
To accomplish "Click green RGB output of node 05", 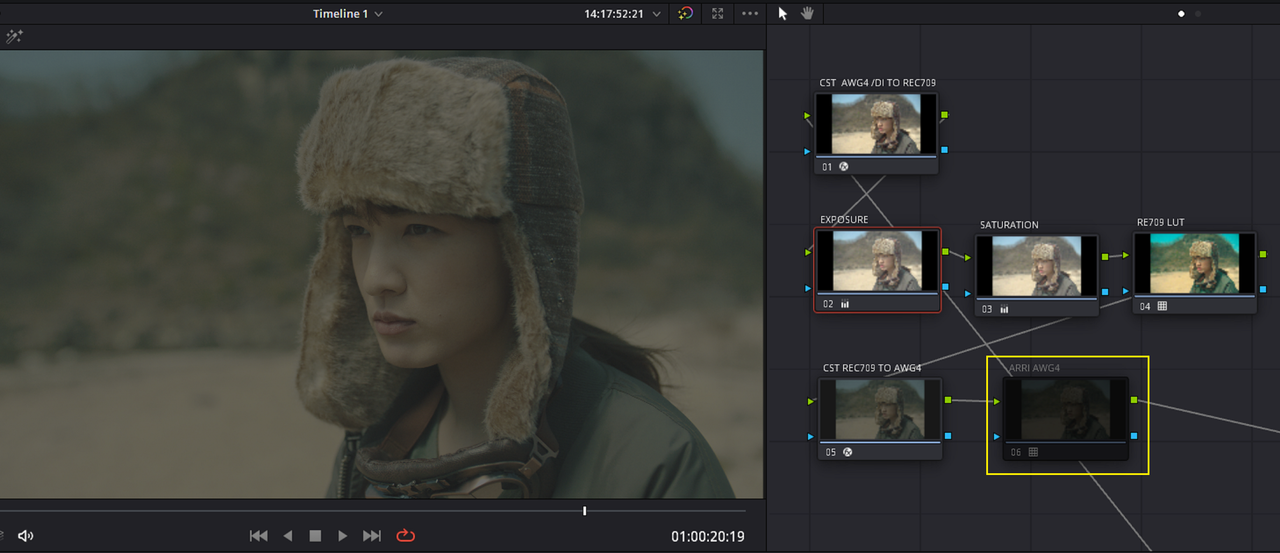I will [948, 400].
